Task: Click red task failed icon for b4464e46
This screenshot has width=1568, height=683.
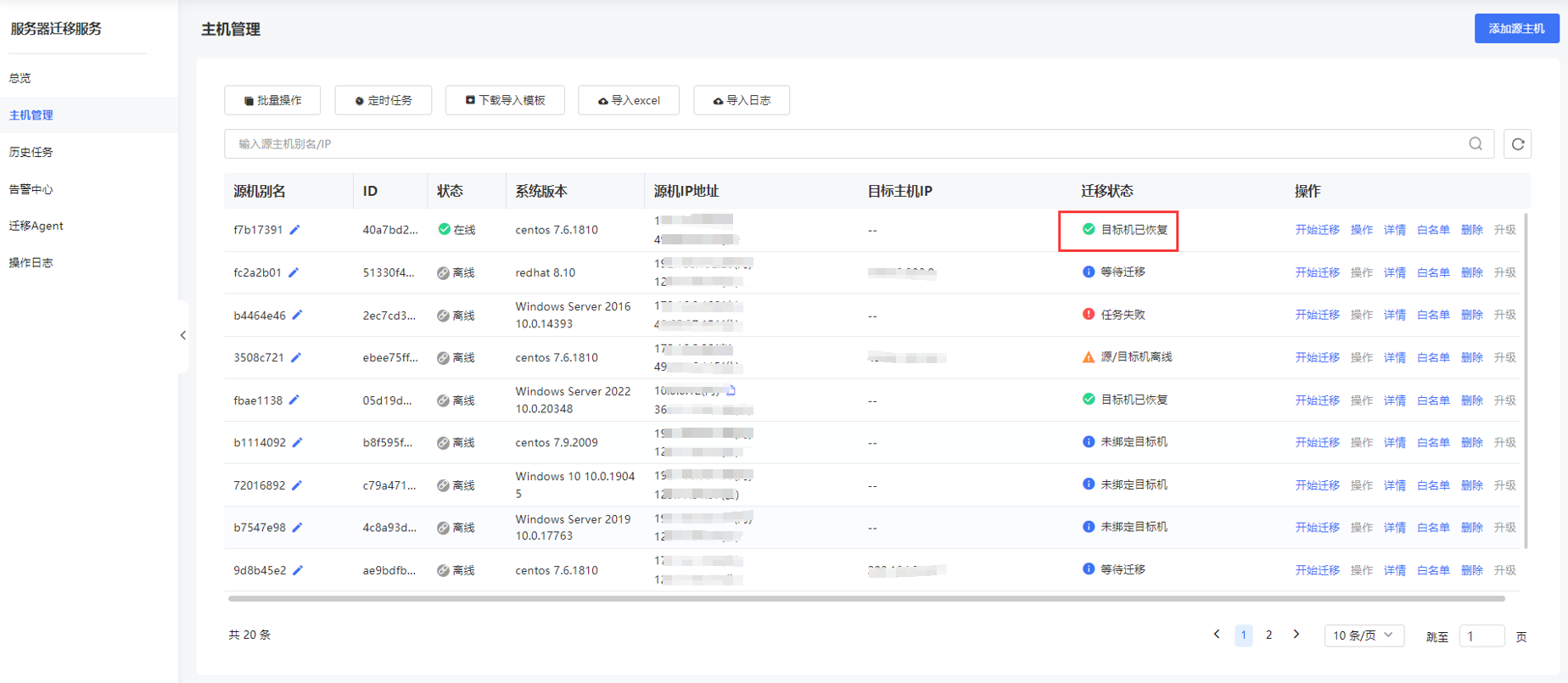Action: click(x=1089, y=314)
